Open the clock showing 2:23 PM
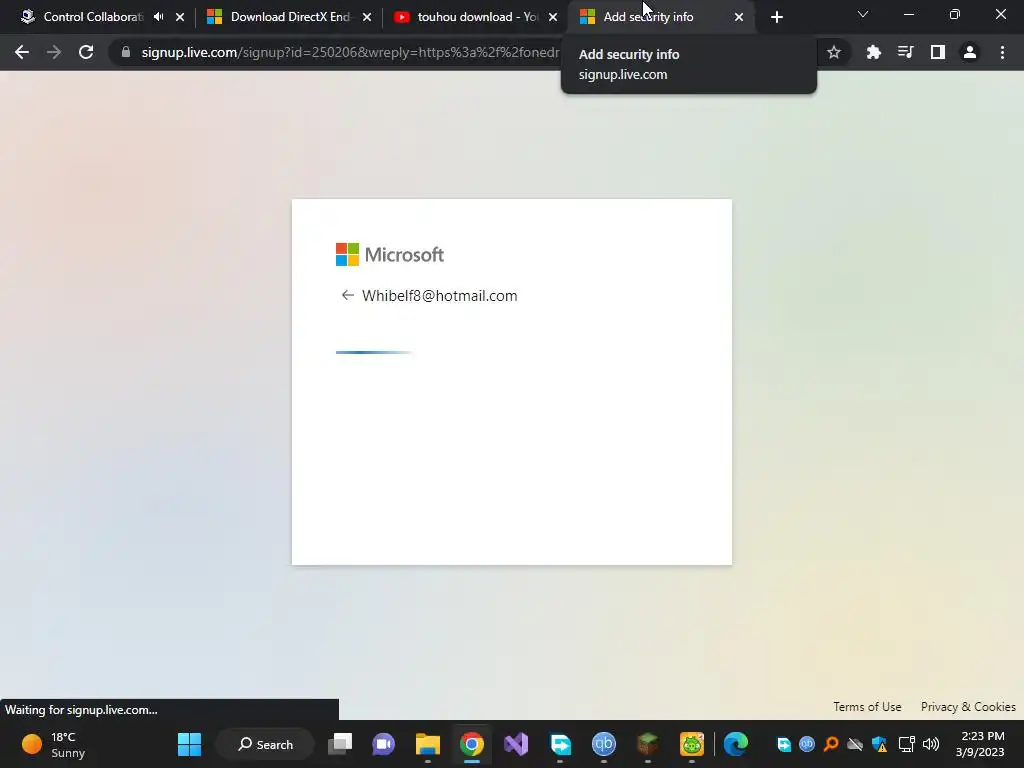Image resolution: width=1024 pixels, height=768 pixels. click(981, 744)
